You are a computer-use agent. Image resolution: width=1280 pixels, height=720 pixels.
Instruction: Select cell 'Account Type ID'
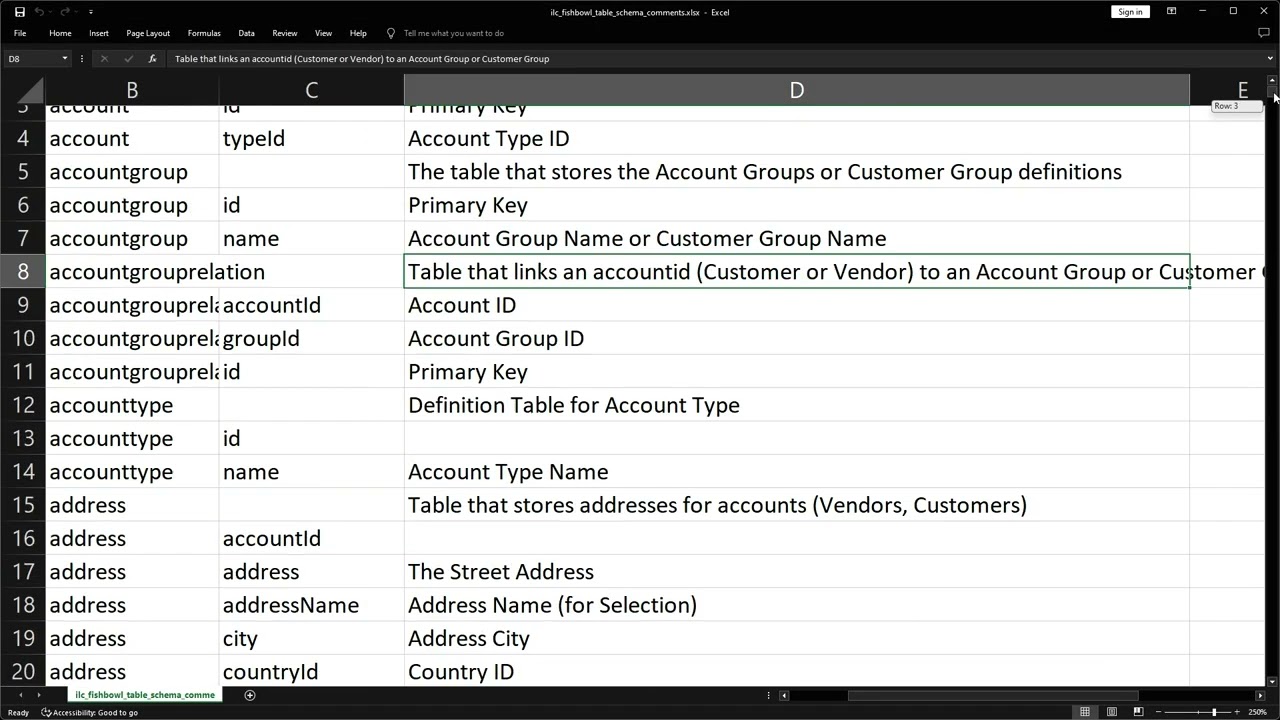coord(797,139)
